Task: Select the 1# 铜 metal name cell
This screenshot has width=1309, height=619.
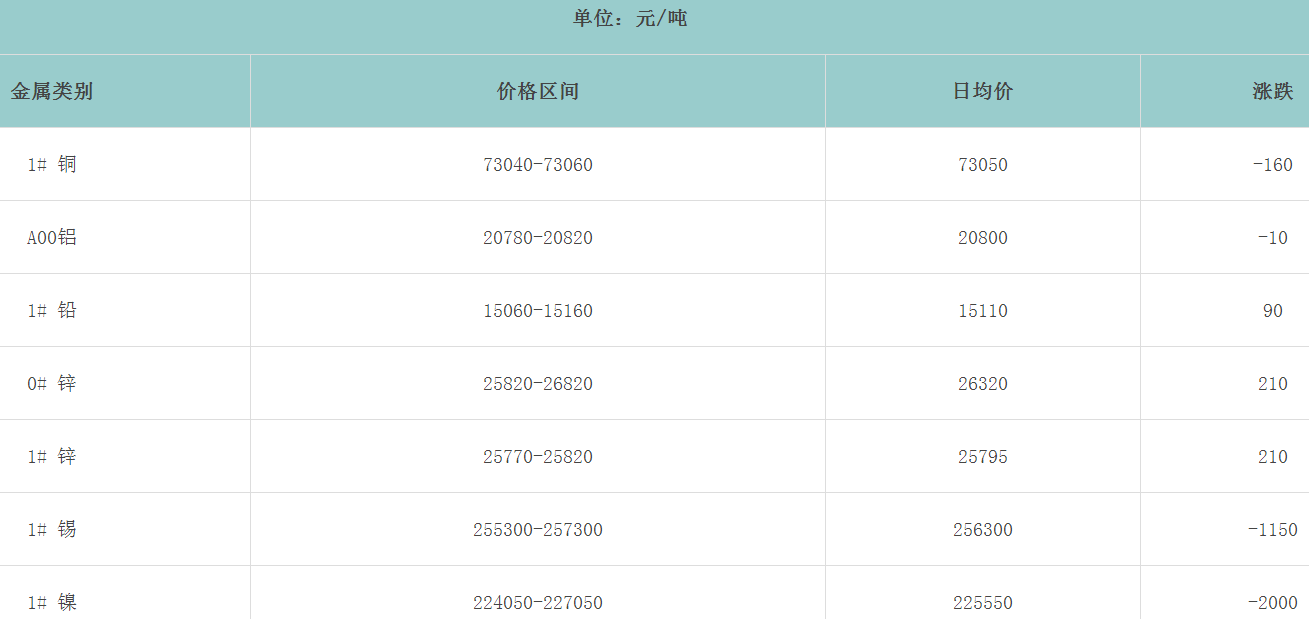Action: click(52, 165)
